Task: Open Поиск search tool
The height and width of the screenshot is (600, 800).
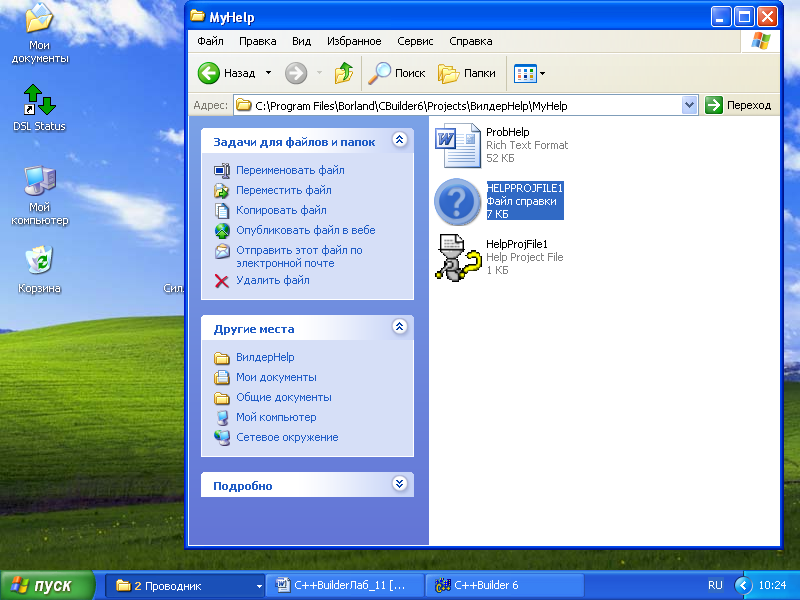Action: [x=397, y=73]
